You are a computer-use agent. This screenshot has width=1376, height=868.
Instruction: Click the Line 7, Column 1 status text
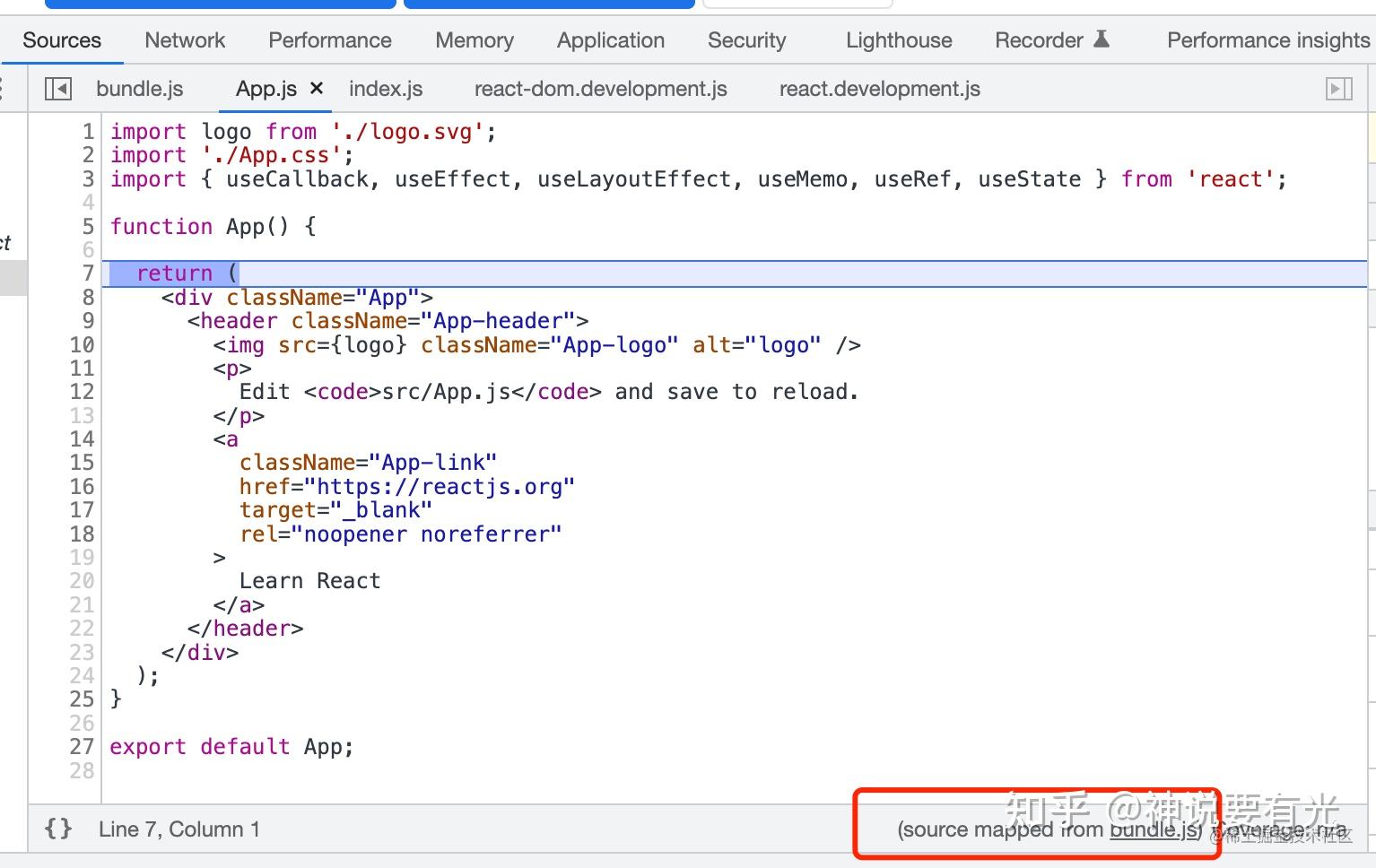179,829
